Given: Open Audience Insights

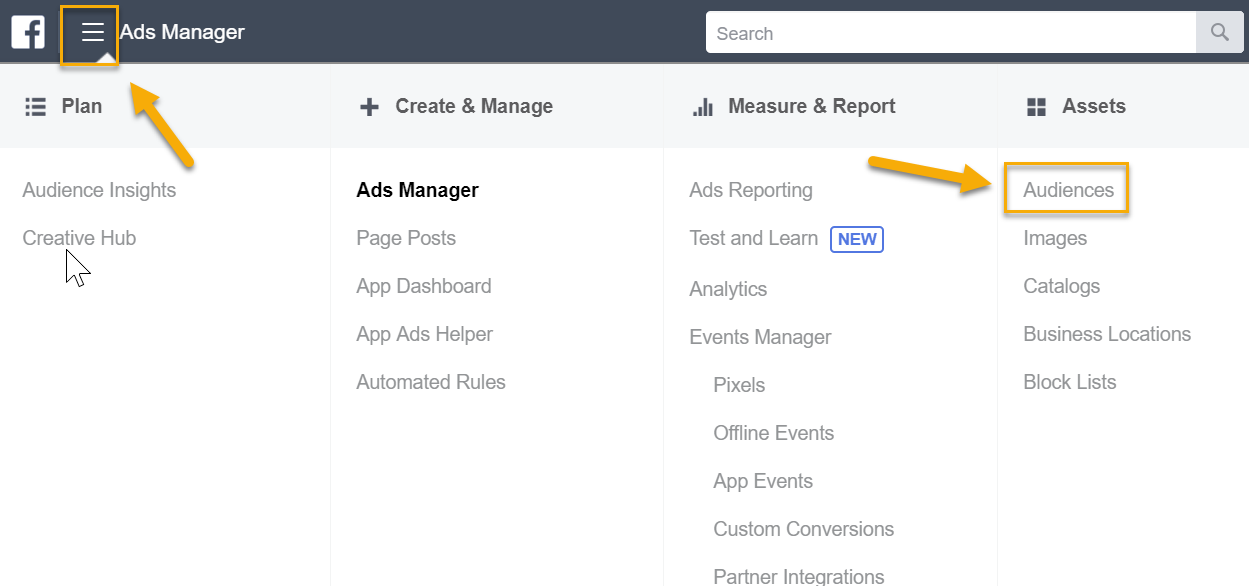Looking at the screenshot, I should [99, 190].
